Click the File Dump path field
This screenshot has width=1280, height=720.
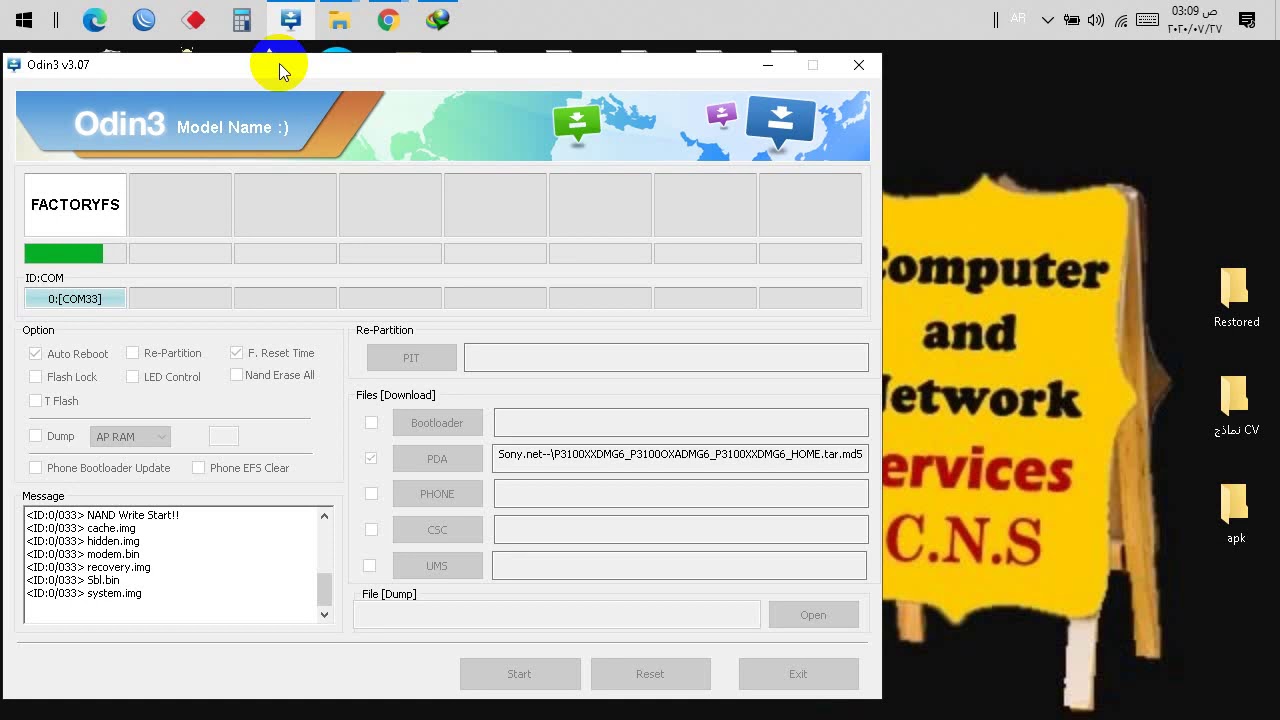click(x=557, y=615)
